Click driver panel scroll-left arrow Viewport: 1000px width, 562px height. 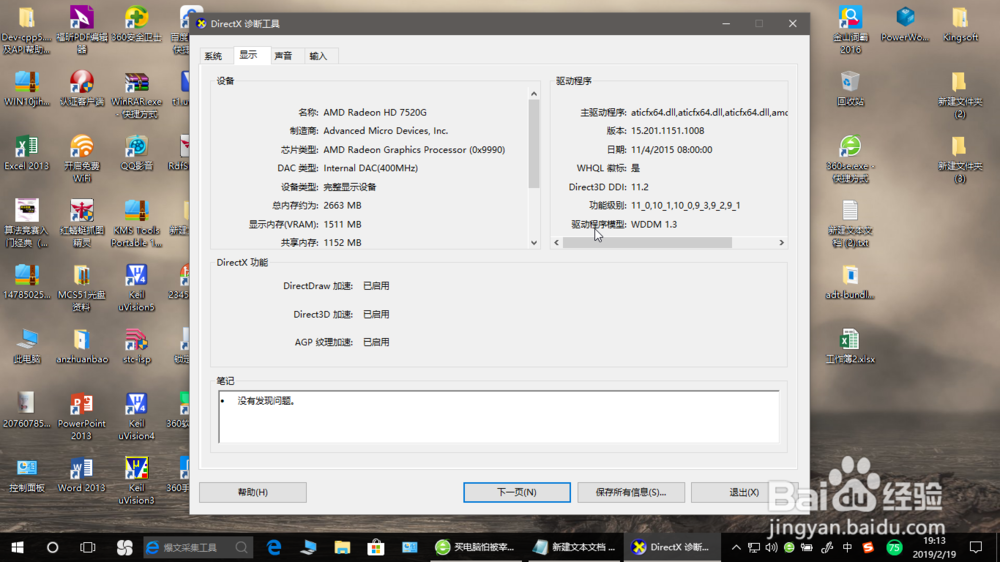(x=557, y=242)
